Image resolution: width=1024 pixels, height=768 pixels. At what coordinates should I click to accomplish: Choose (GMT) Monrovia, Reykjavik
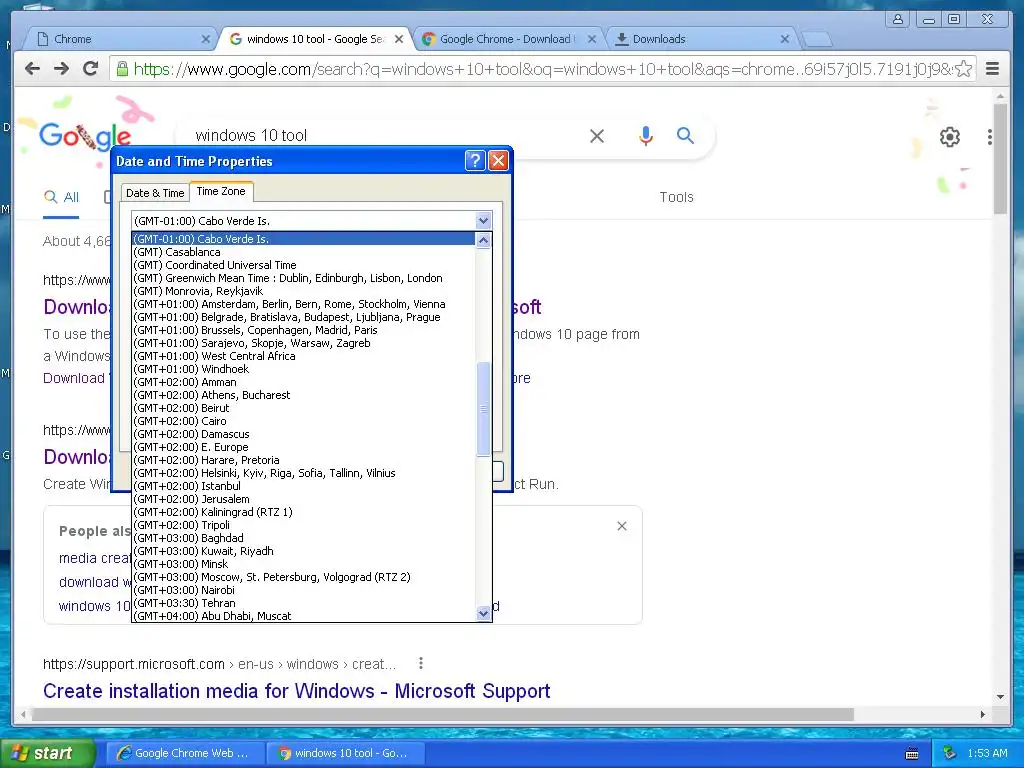pos(303,291)
